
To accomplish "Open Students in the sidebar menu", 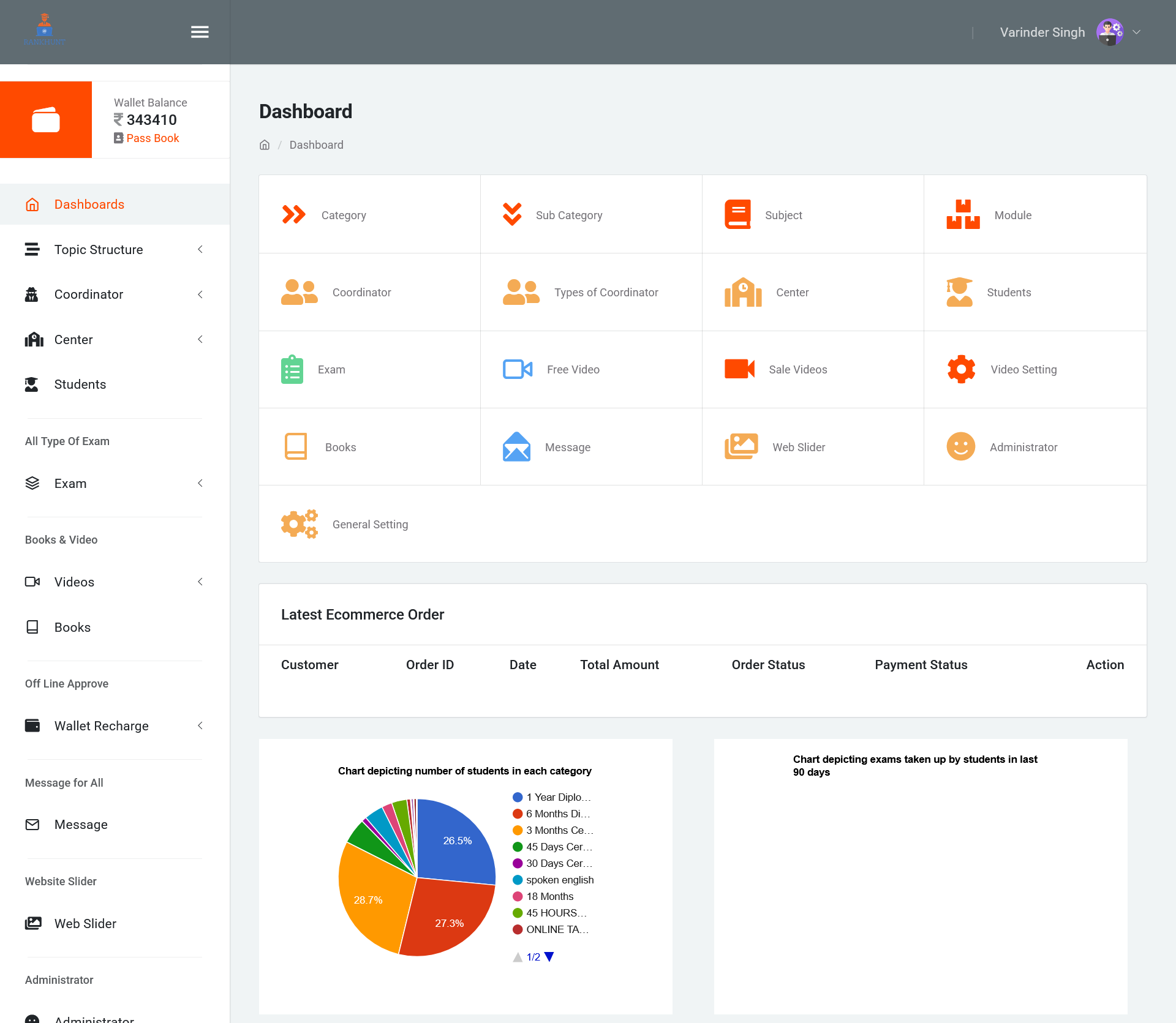I will (x=80, y=384).
